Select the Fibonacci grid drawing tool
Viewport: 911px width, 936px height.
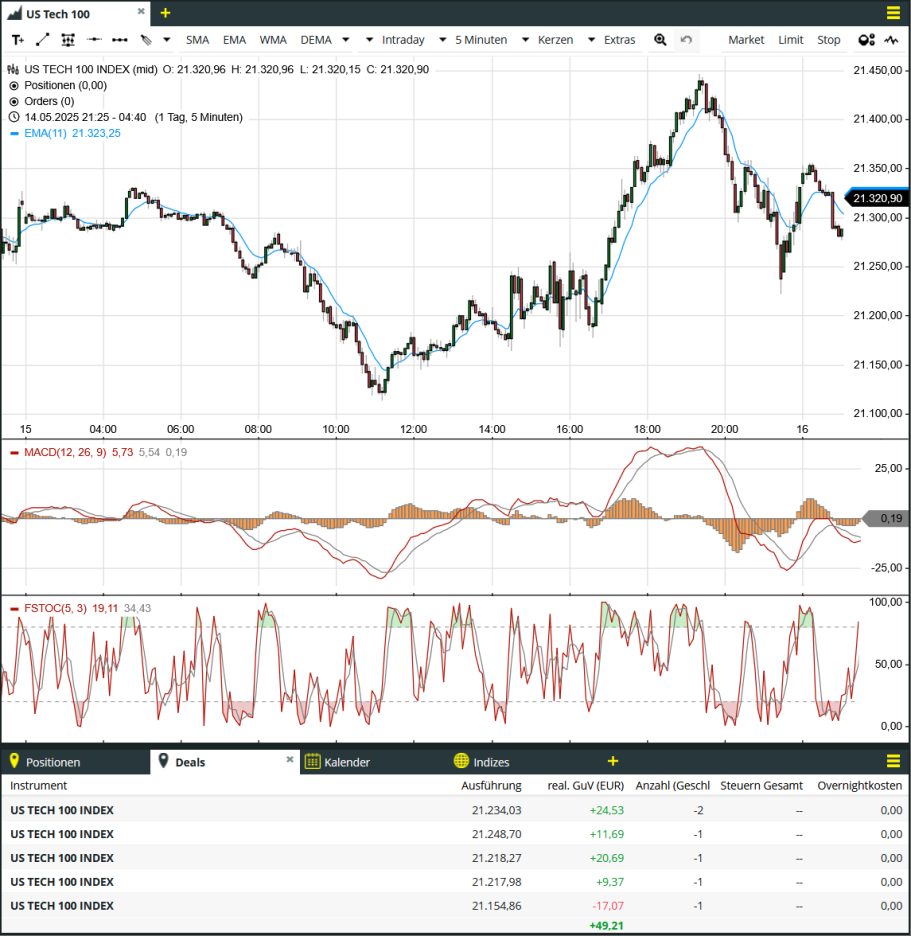coord(68,40)
